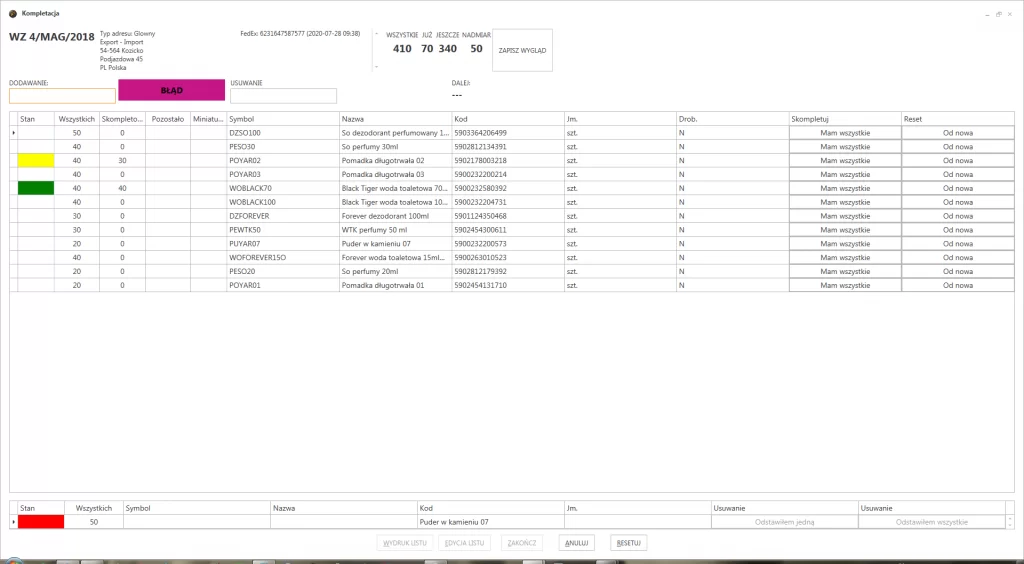Select code cell 5900232200573
Image resolution: width=1024 pixels, height=564 pixels.
coord(508,243)
